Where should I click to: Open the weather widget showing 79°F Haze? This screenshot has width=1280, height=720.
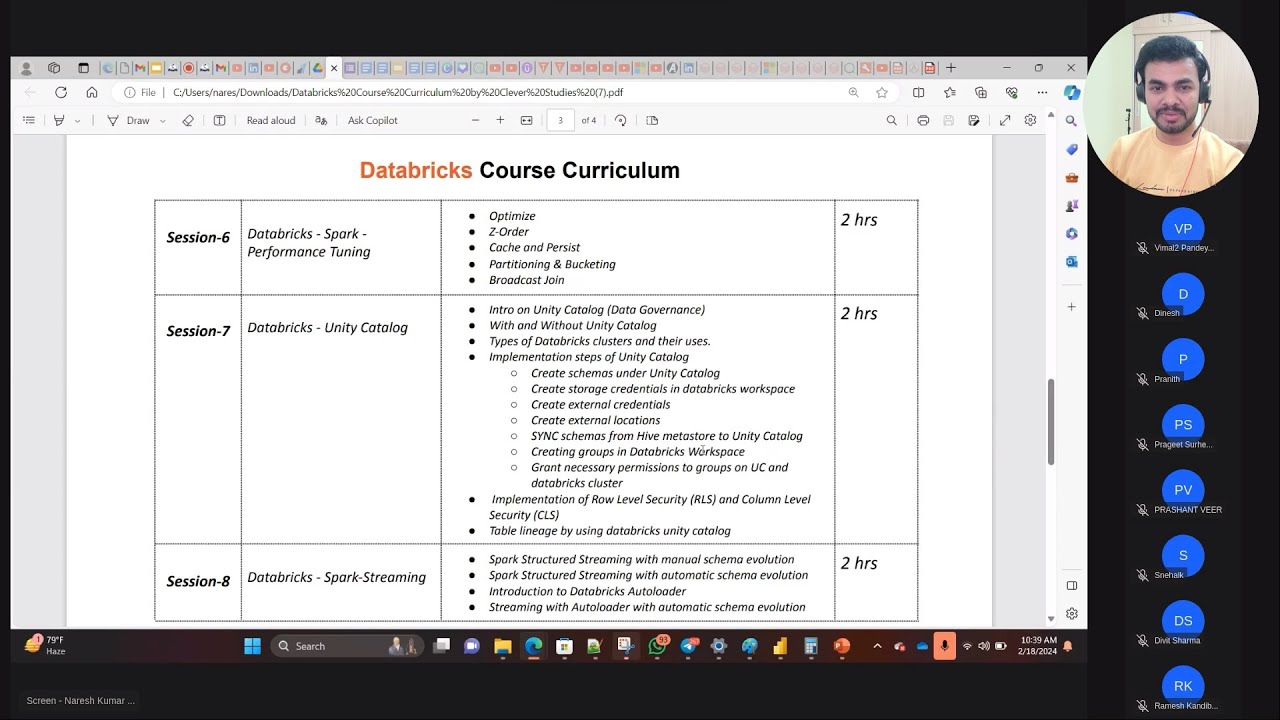coord(46,645)
